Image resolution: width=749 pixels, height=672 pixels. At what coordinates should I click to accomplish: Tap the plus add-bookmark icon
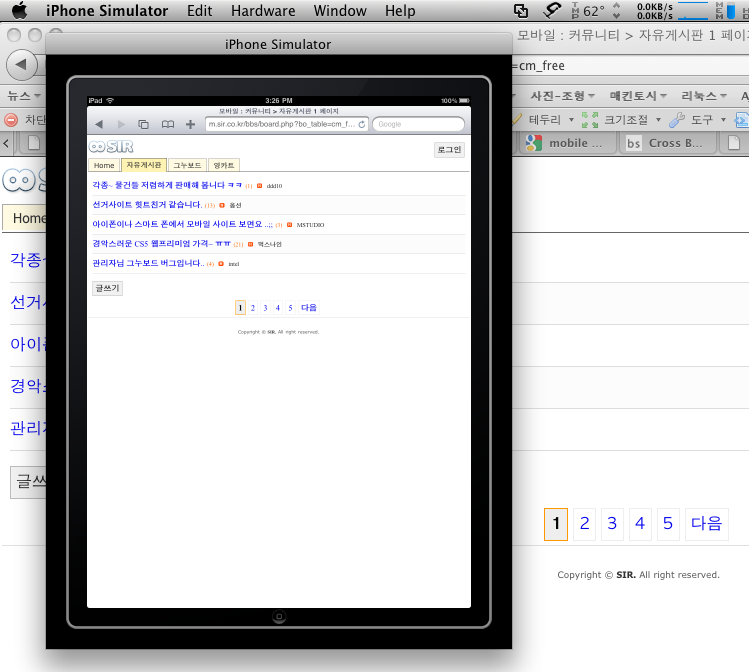point(190,125)
